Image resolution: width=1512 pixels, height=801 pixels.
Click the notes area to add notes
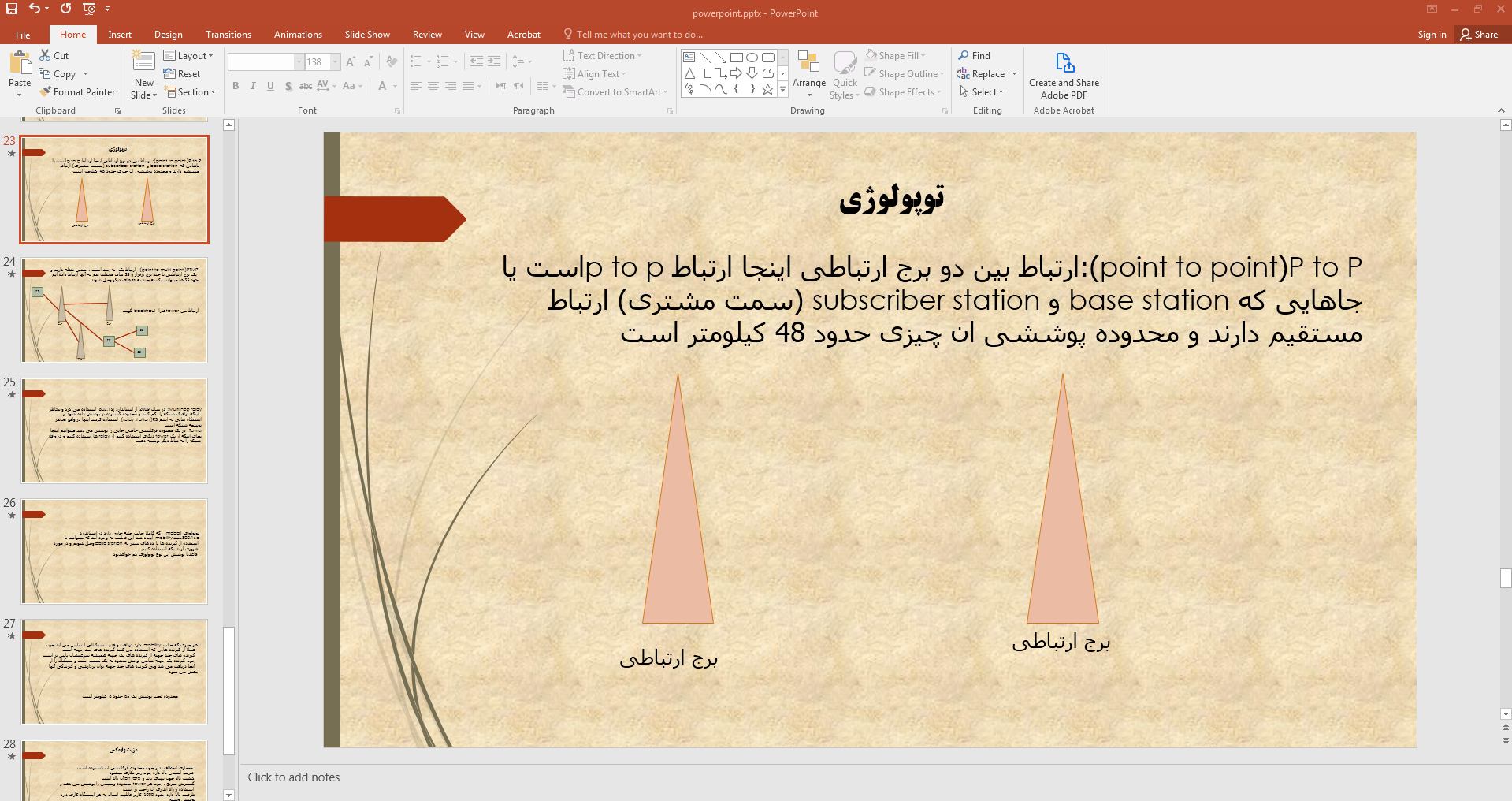coord(875,777)
